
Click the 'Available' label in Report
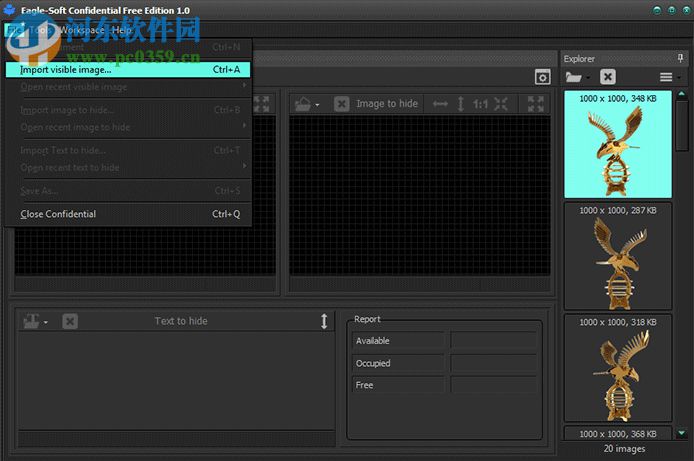coord(373,341)
